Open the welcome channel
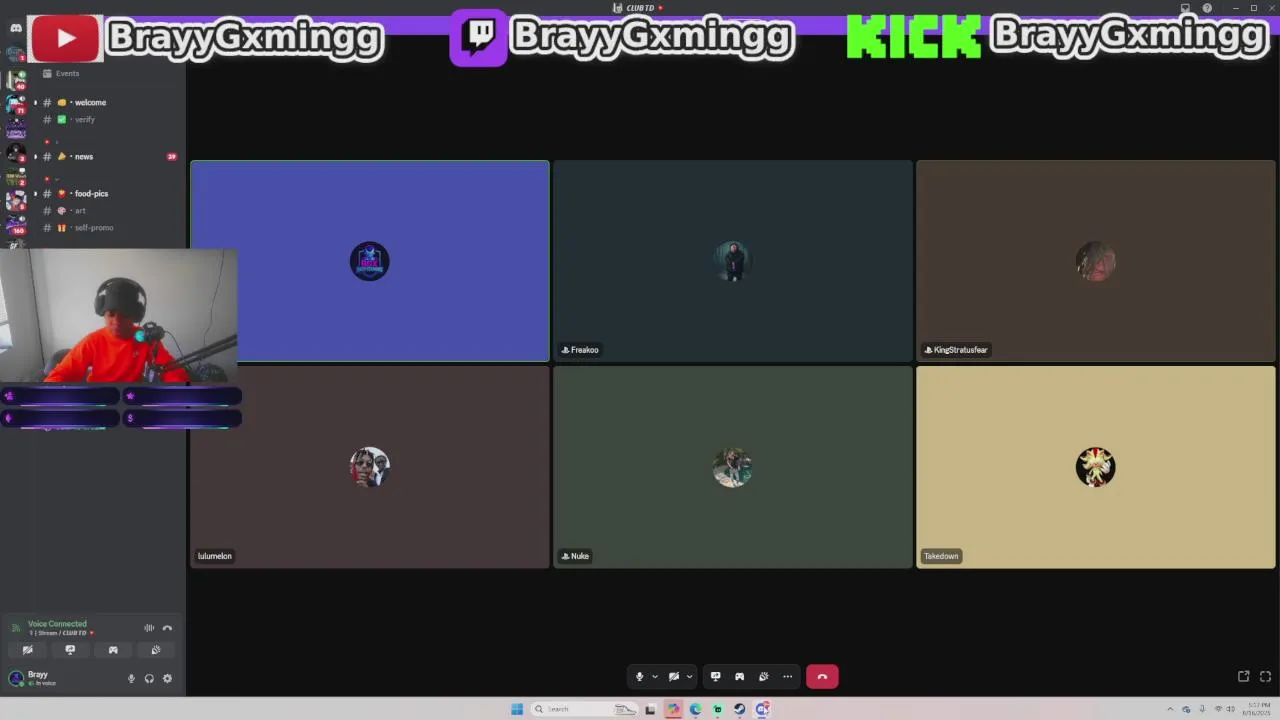Image resolution: width=1280 pixels, height=720 pixels. pos(89,102)
